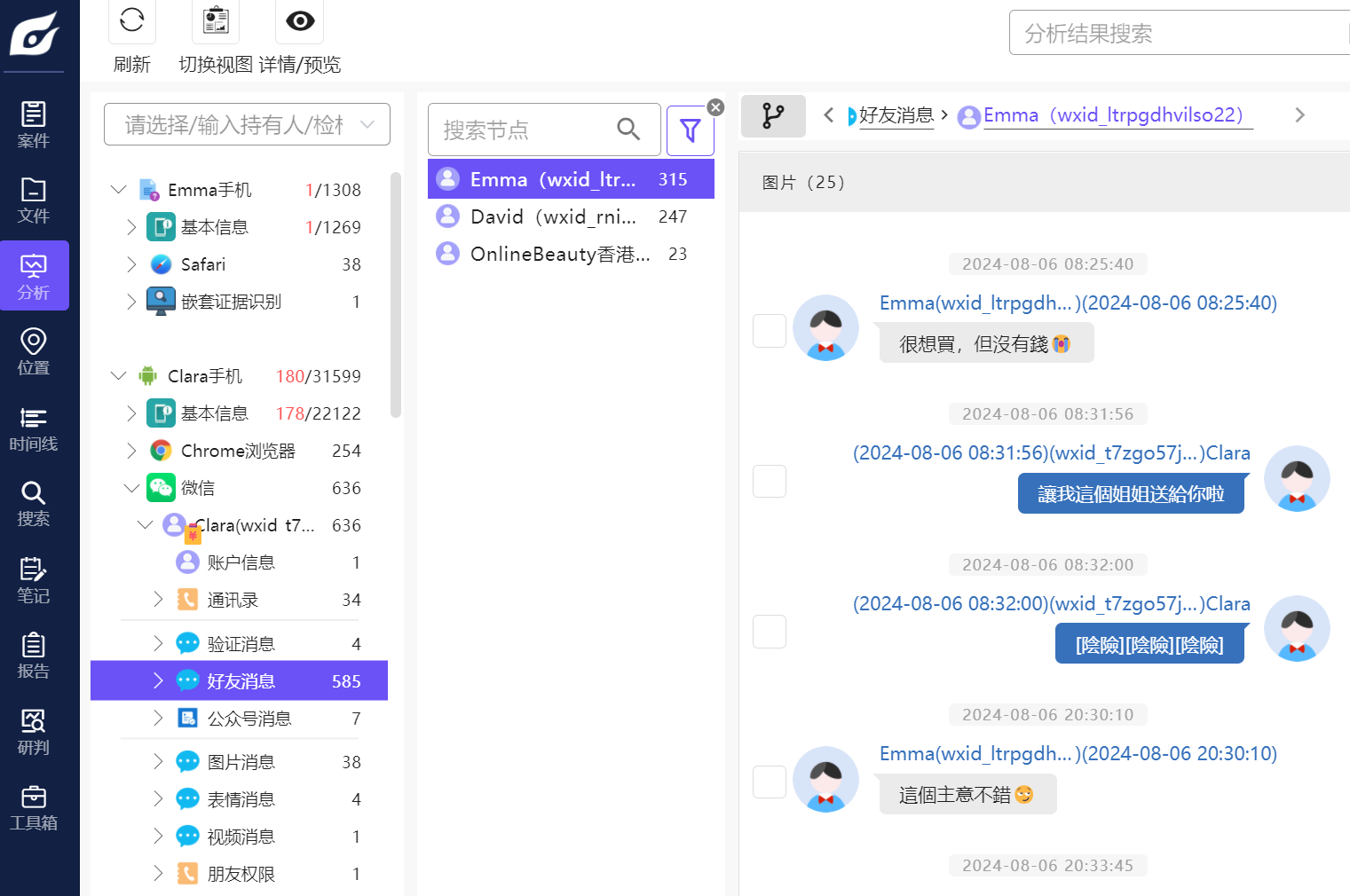This screenshot has width=1350, height=896.
Task: Open the 时间线 timeline sidebar icon
Action: click(34, 428)
